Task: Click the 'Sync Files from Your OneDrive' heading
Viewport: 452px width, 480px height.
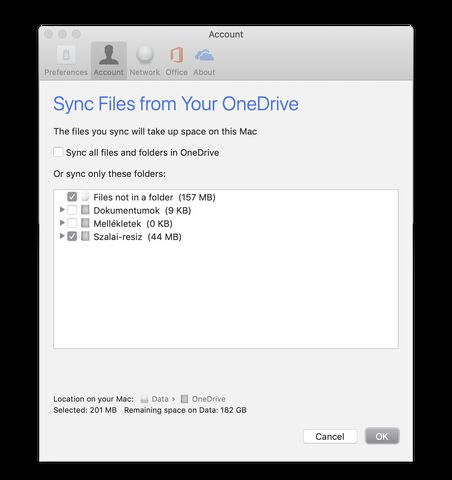Action: [x=176, y=104]
